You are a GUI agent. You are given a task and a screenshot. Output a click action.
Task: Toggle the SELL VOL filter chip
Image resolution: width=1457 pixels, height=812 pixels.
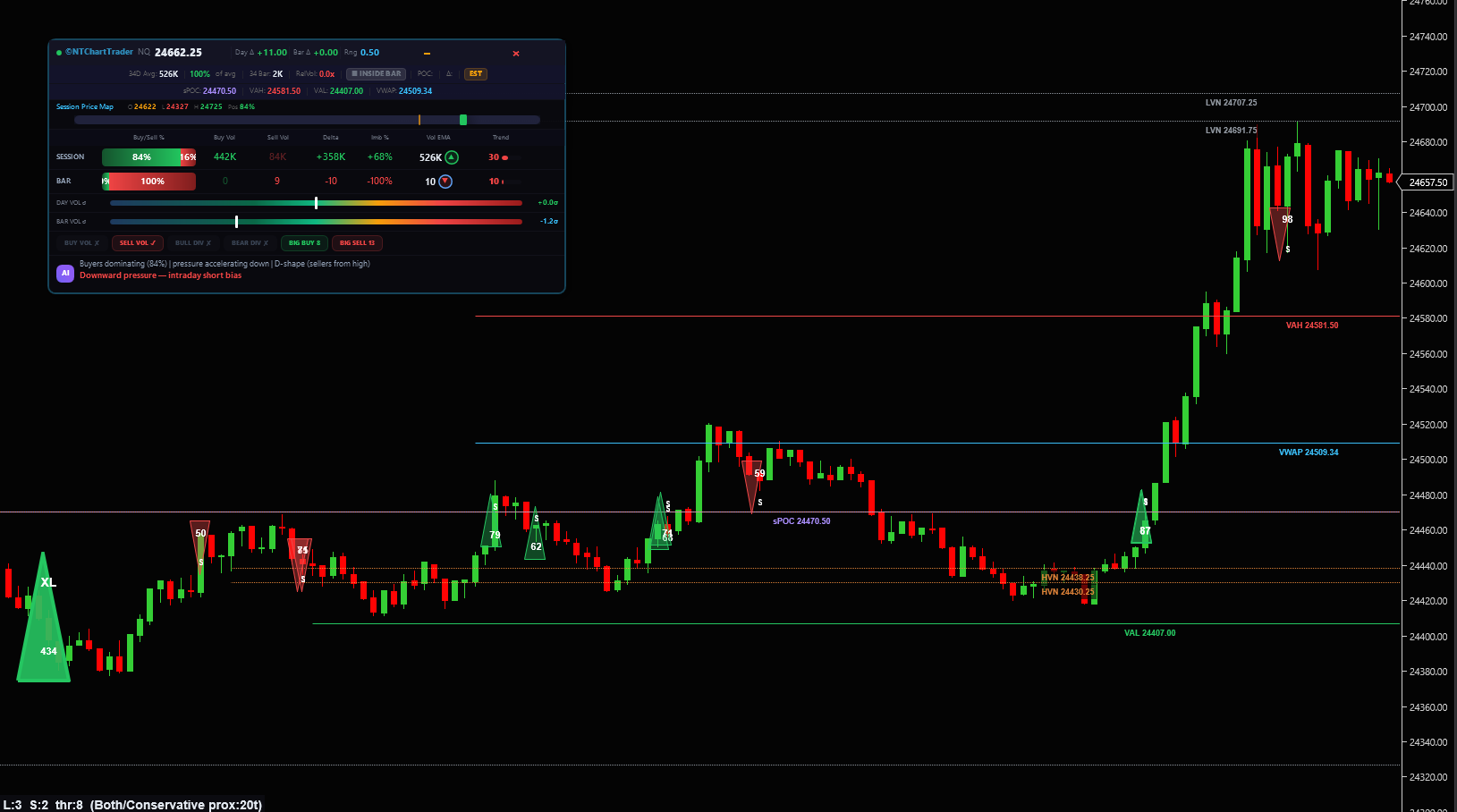pyautogui.click(x=138, y=243)
